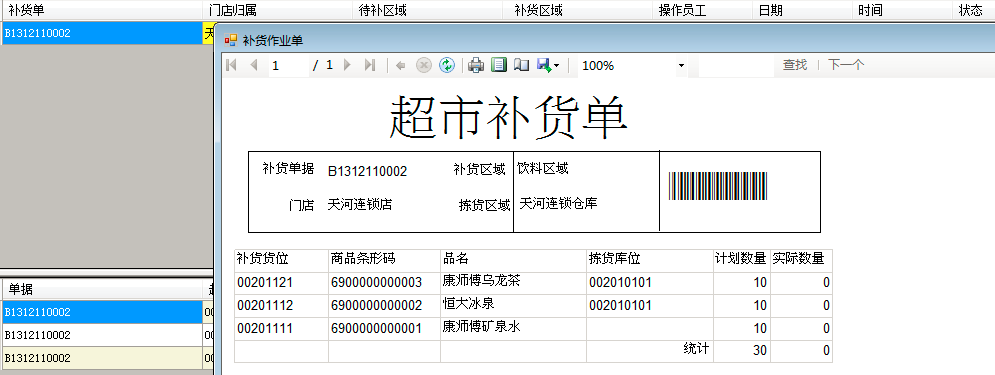Click 康师傅矿泉水 product name

tap(481, 327)
